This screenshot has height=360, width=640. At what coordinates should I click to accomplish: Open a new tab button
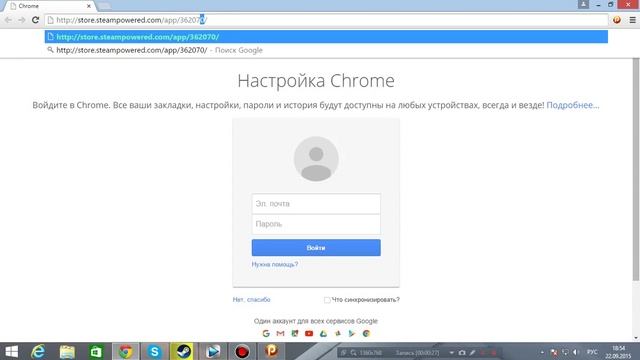click(104, 6)
